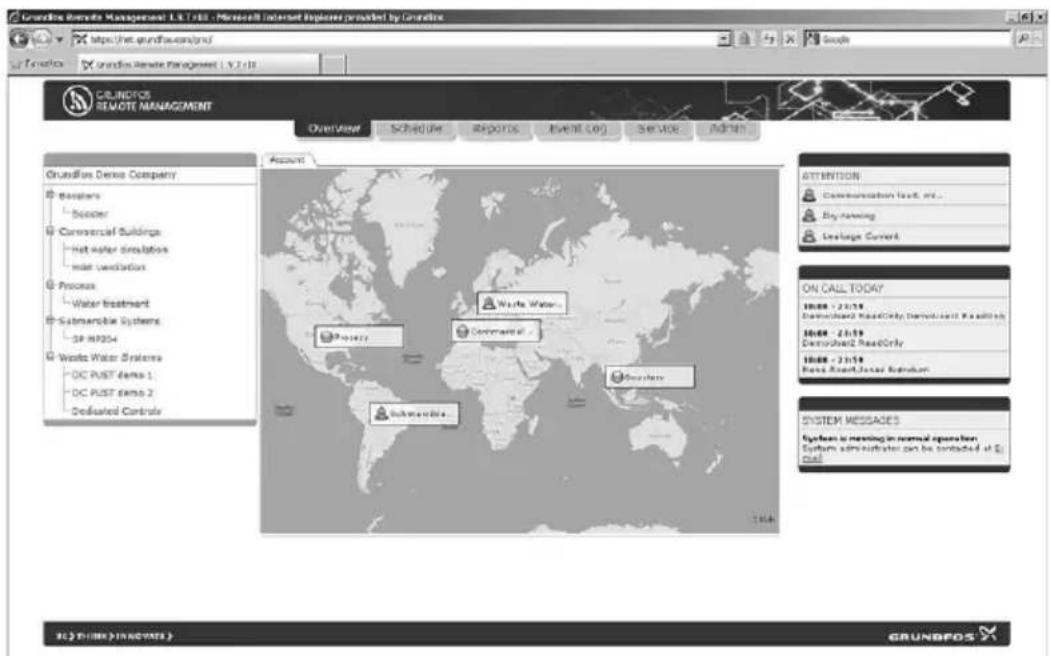Select Waste Water Systems in the tree
Screen dimensions: 1051x656
coord(110,357)
